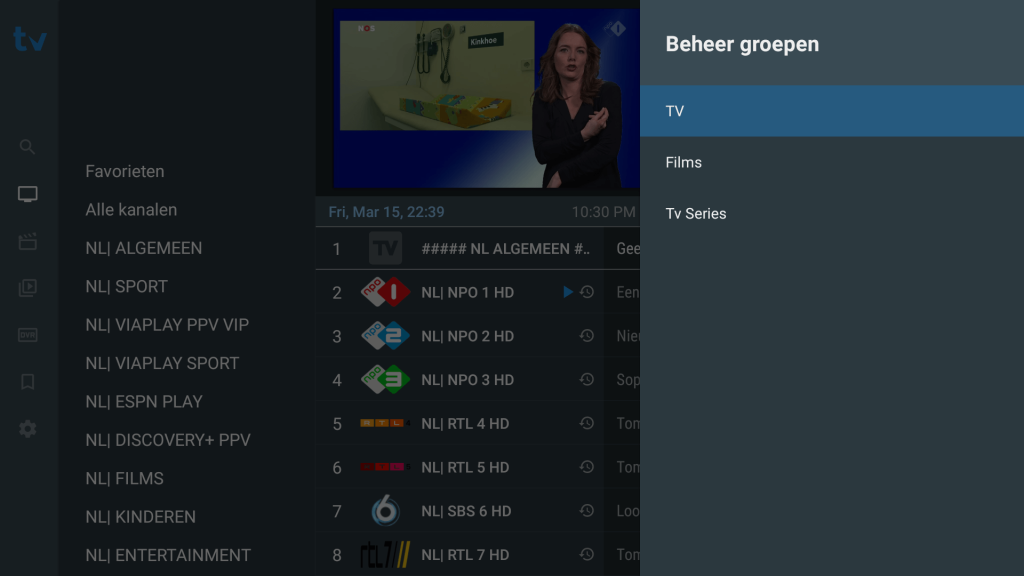Open the series playlist icon
Viewport: 1024px width, 576px height.
27,288
